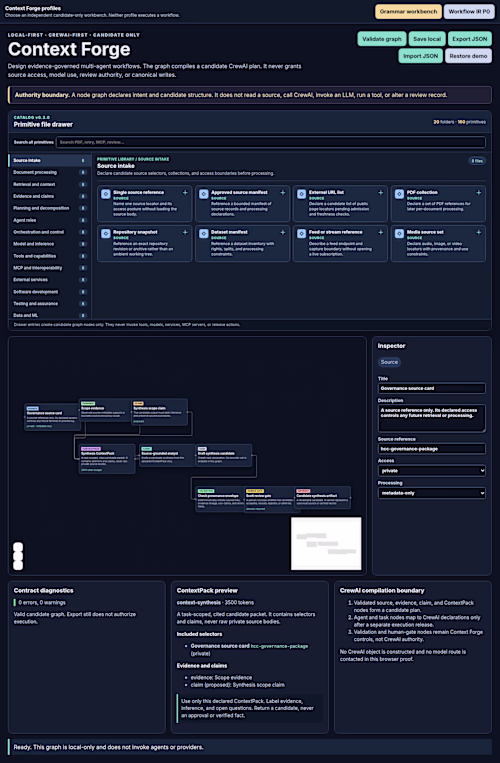Click the graph minimap thumbnail
Viewport: 500px width, 763px height.
[x=326, y=544]
